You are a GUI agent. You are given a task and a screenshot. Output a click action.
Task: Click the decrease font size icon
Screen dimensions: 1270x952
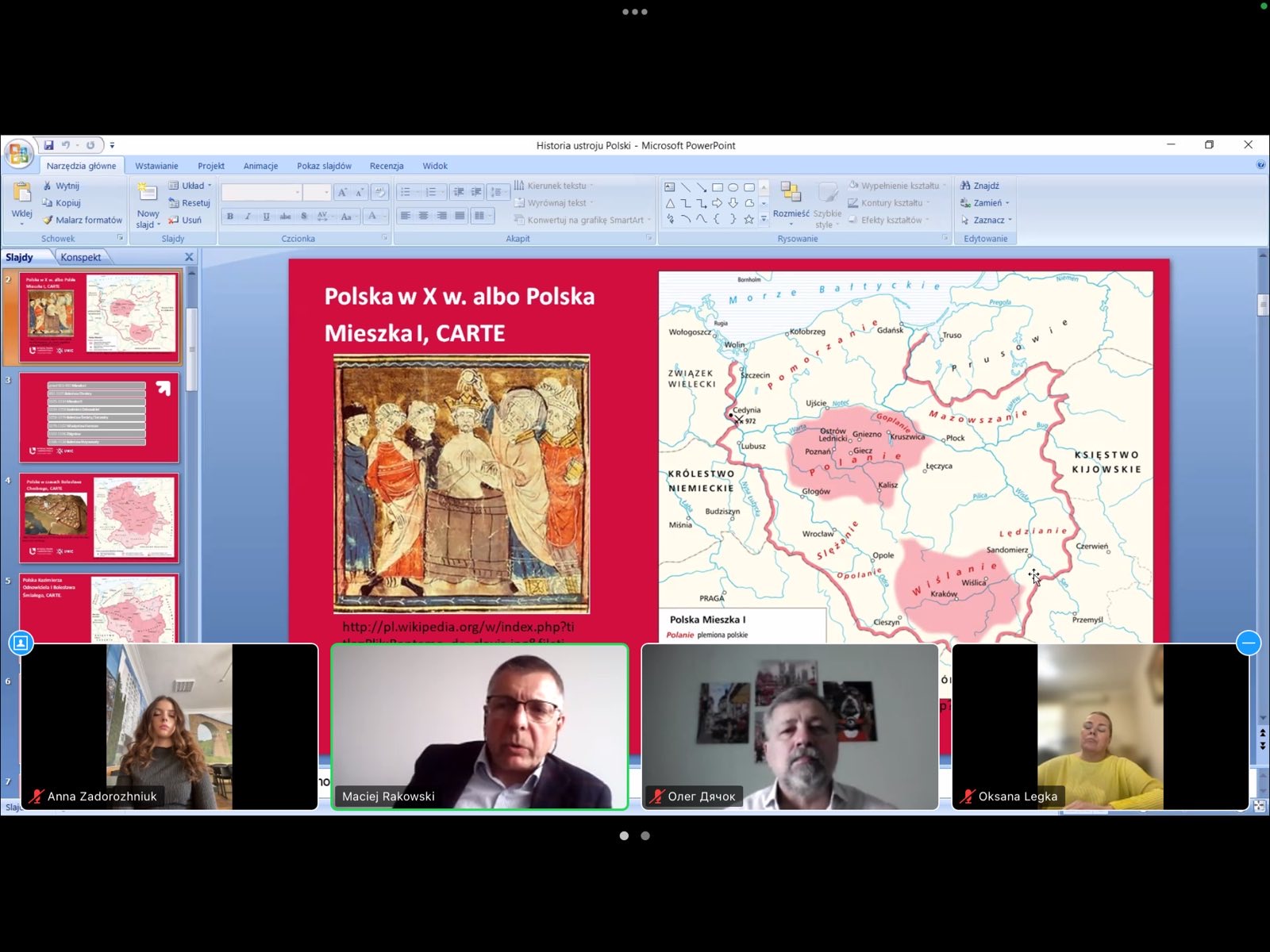pyautogui.click(x=359, y=192)
